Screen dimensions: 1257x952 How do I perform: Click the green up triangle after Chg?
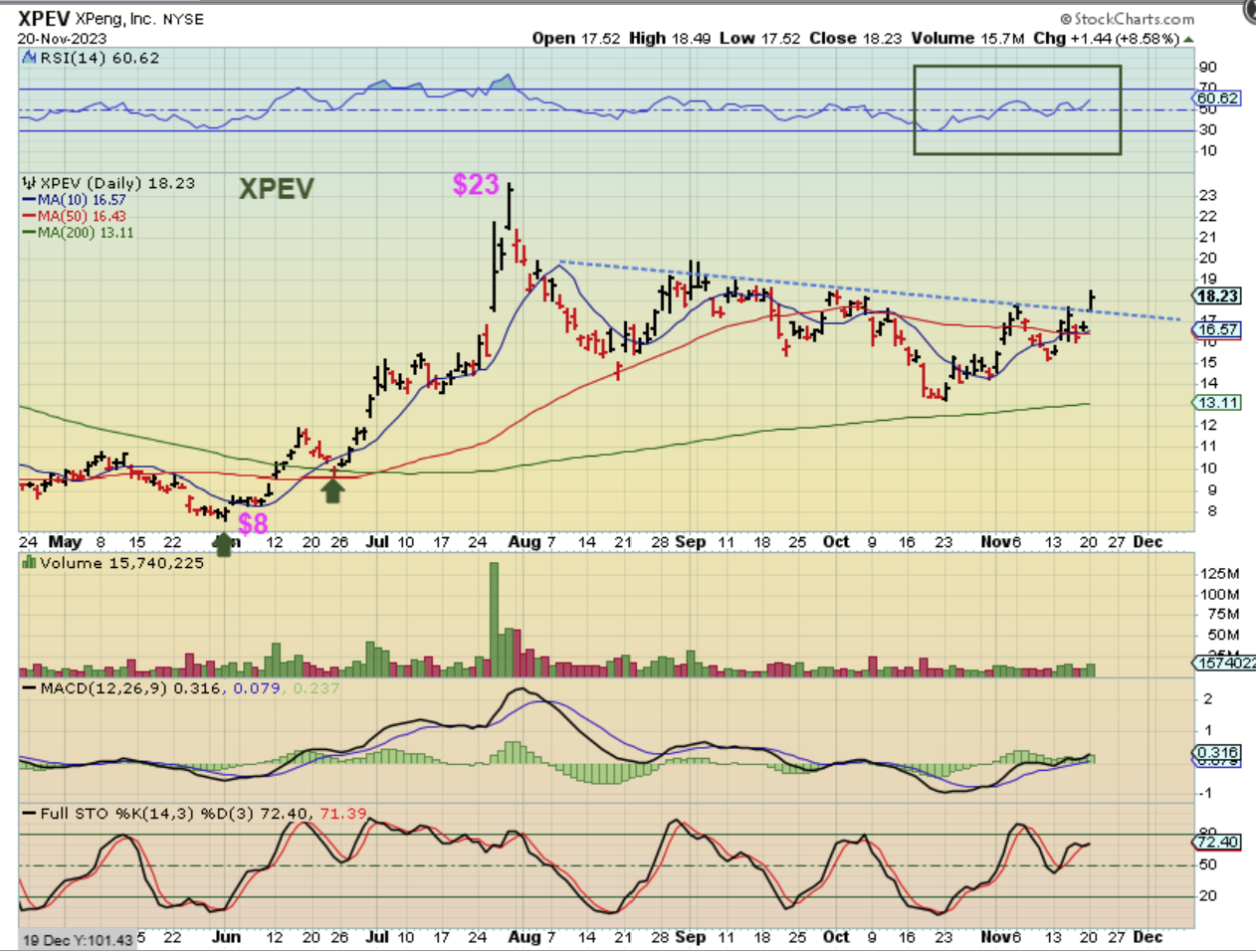coord(1188,39)
